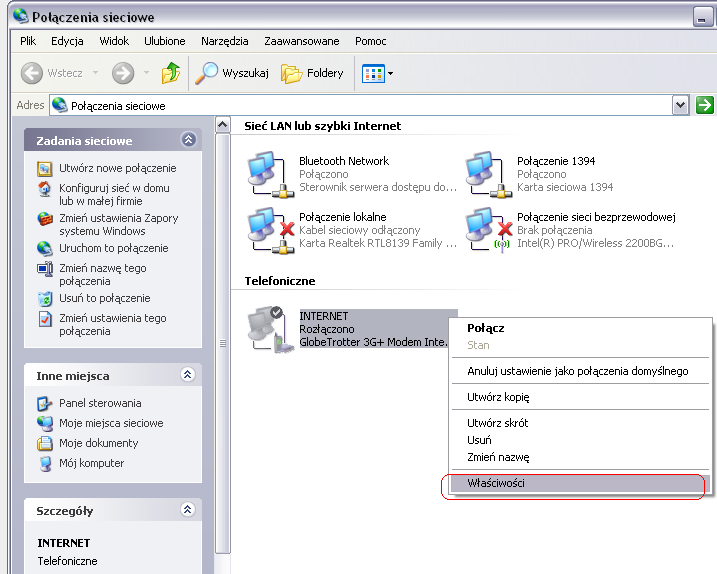Viewport: 717px width, 574px height.
Task: Select the Połączenie lokalne connection icon
Action: [271, 230]
